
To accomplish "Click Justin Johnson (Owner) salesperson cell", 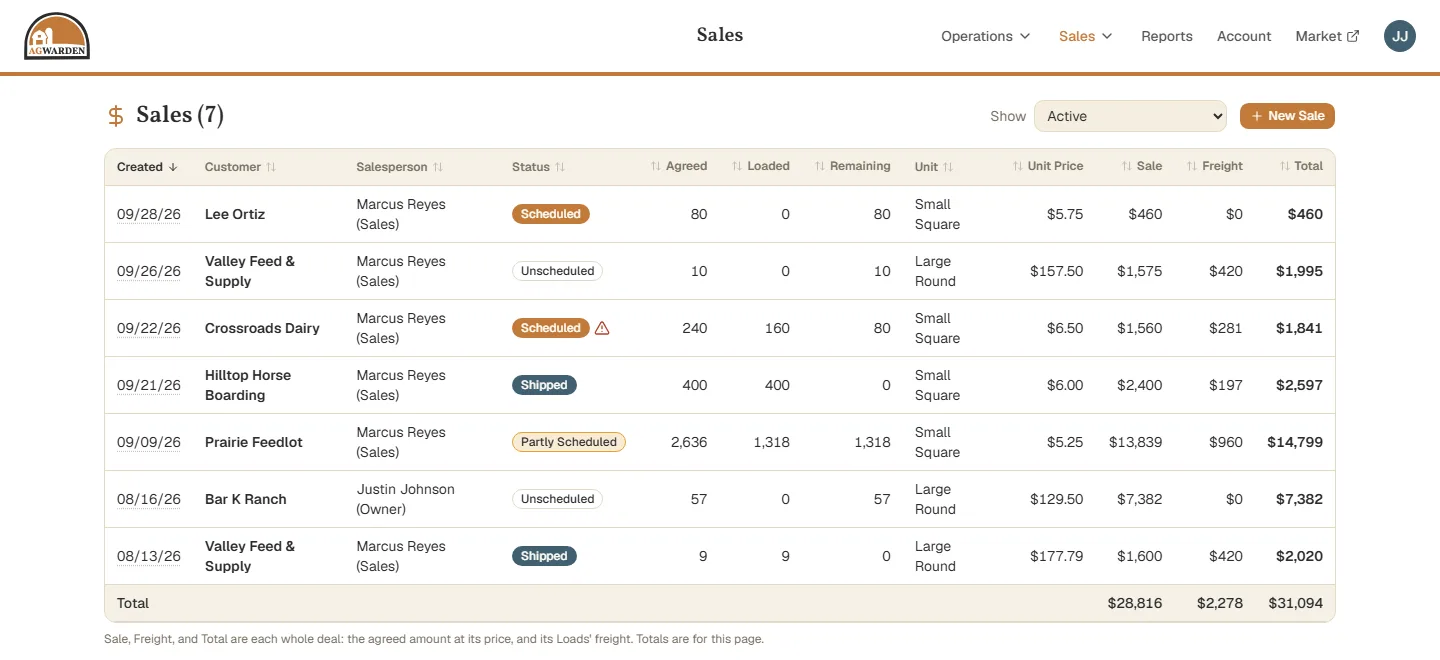I will click(x=406, y=499).
